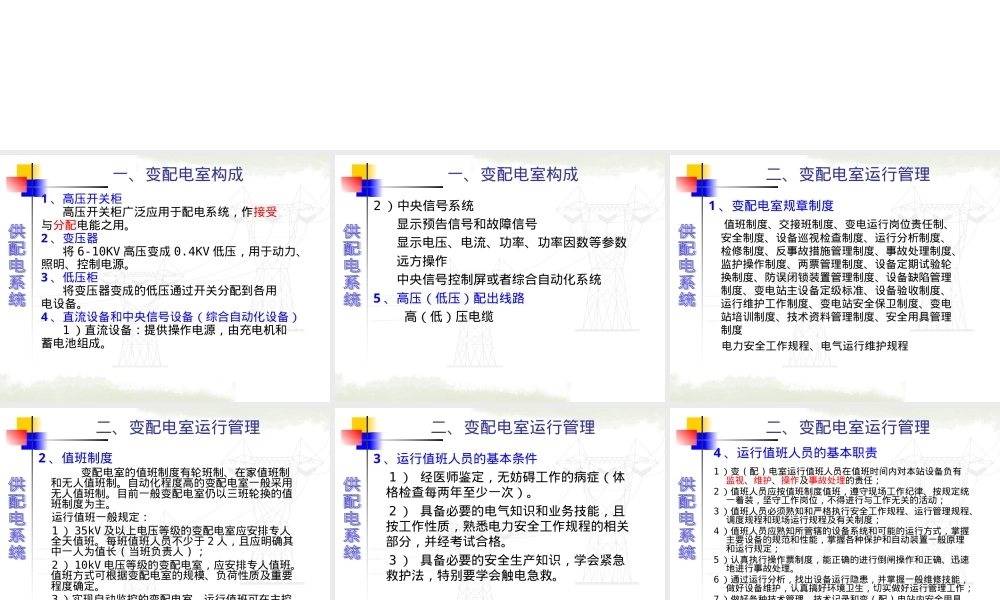1000x600 pixels.
Task: Click the heading 2、变压器
Action: coord(70,238)
